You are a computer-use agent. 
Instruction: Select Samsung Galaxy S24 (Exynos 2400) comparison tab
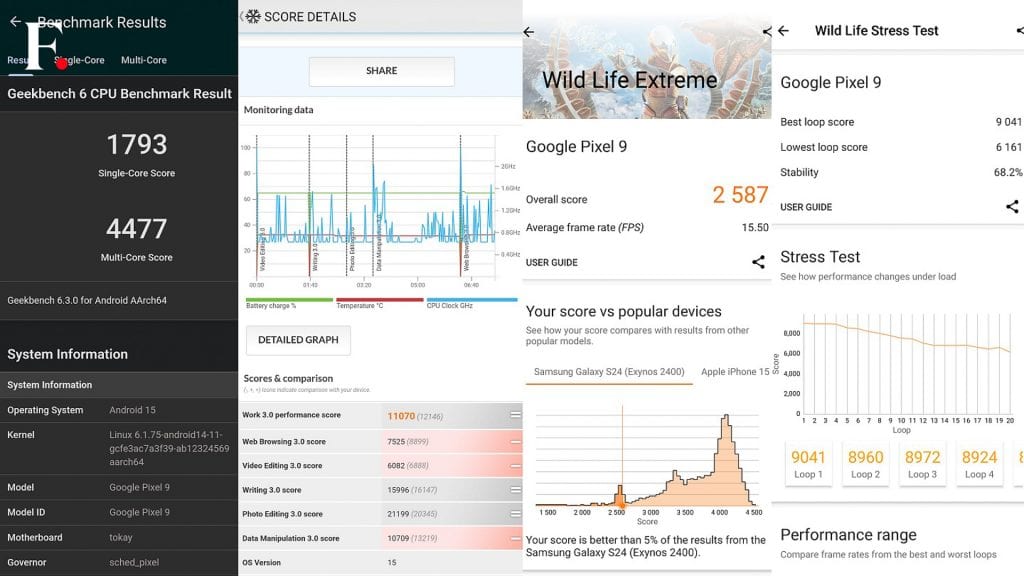point(609,372)
